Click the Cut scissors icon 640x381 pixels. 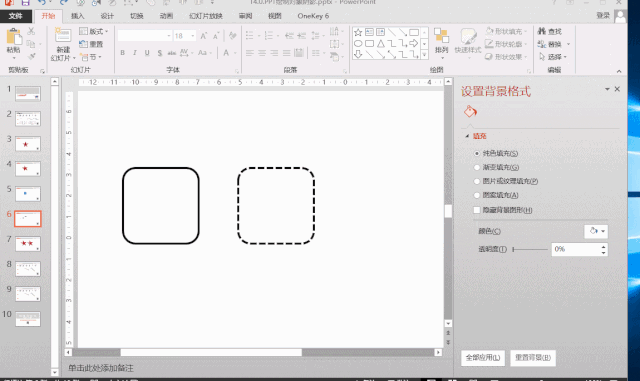click(x=31, y=31)
